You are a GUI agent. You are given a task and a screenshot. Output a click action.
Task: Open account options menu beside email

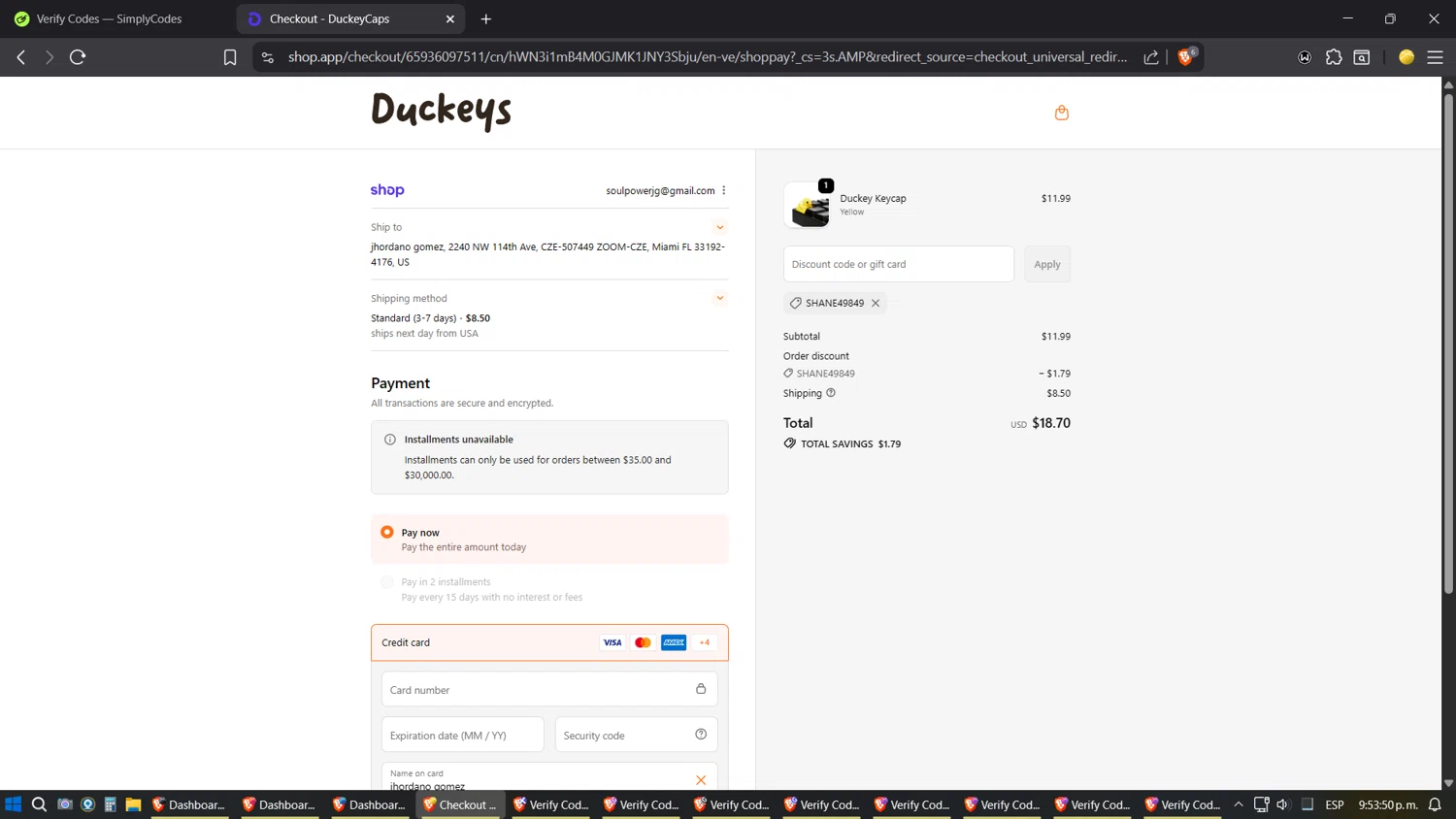724,190
